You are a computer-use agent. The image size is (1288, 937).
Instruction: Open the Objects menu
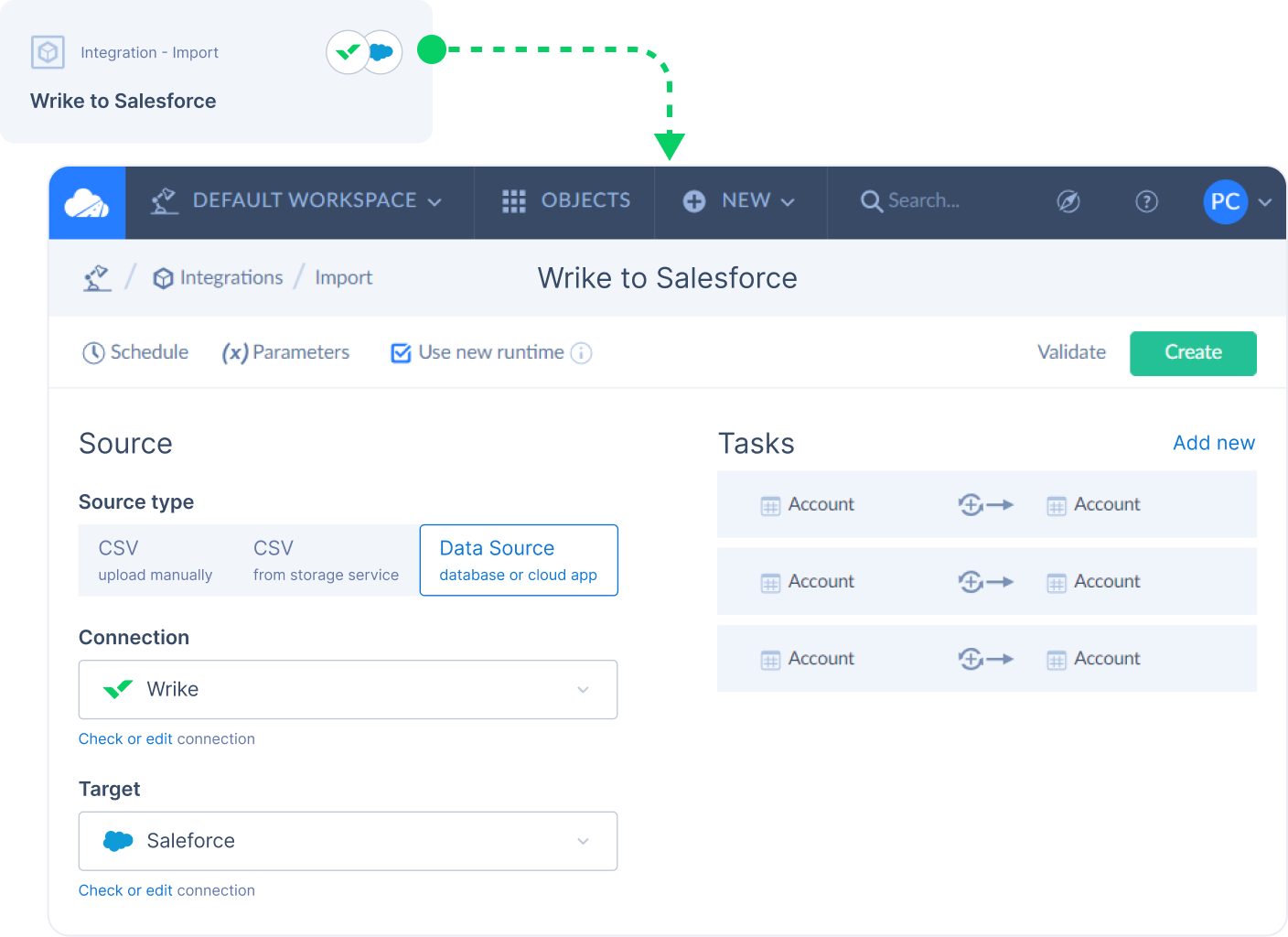coord(566,201)
